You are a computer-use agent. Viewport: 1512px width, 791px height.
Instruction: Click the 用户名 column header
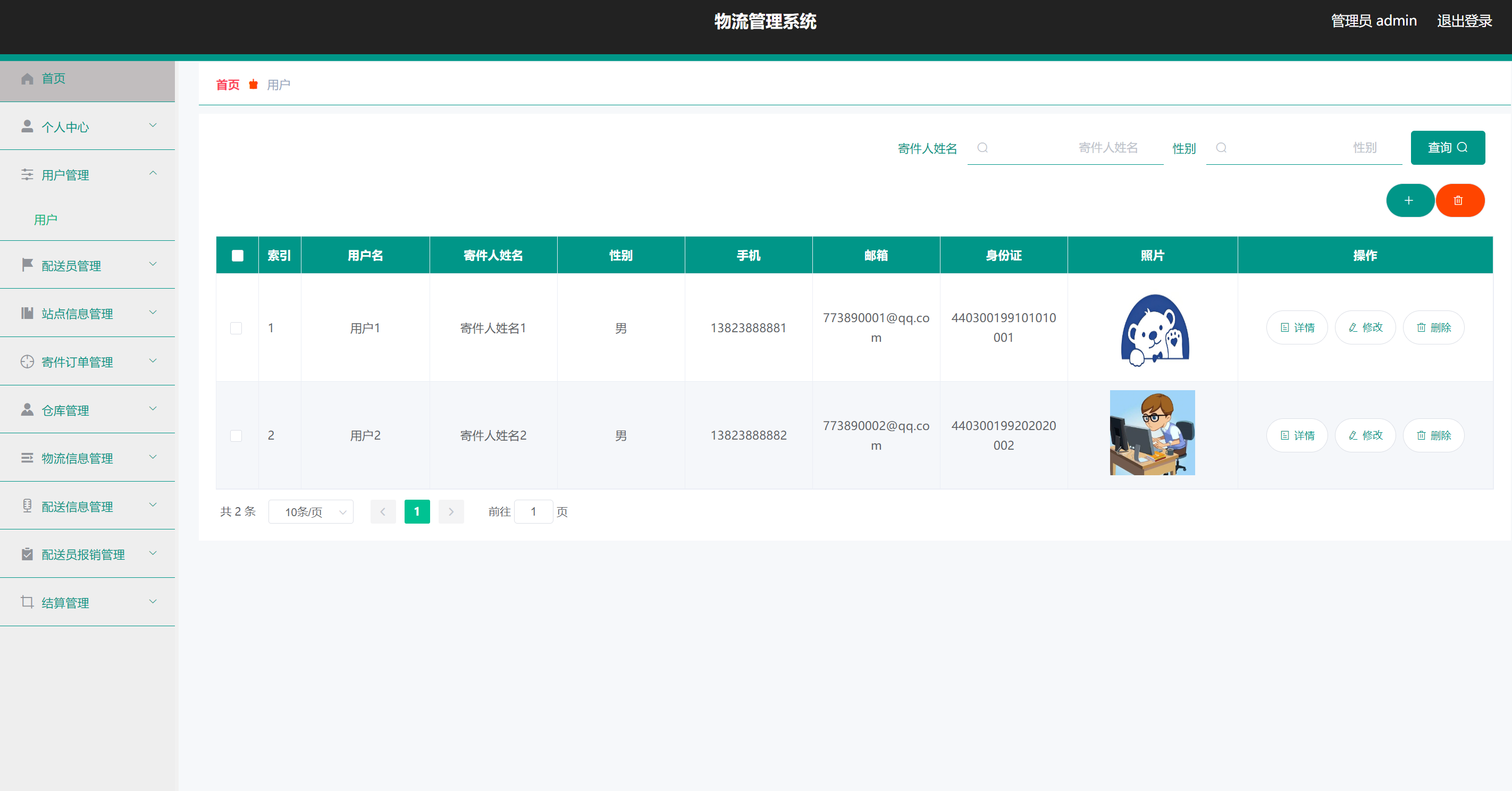click(x=365, y=255)
